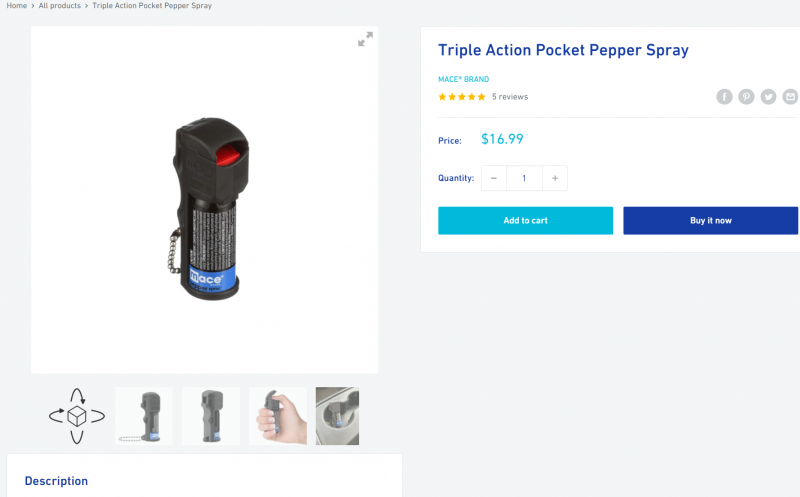The width and height of the screenshot is (800, 497).
Task: Select the cup holder photo thumbnail
Action: click(337, 416)
